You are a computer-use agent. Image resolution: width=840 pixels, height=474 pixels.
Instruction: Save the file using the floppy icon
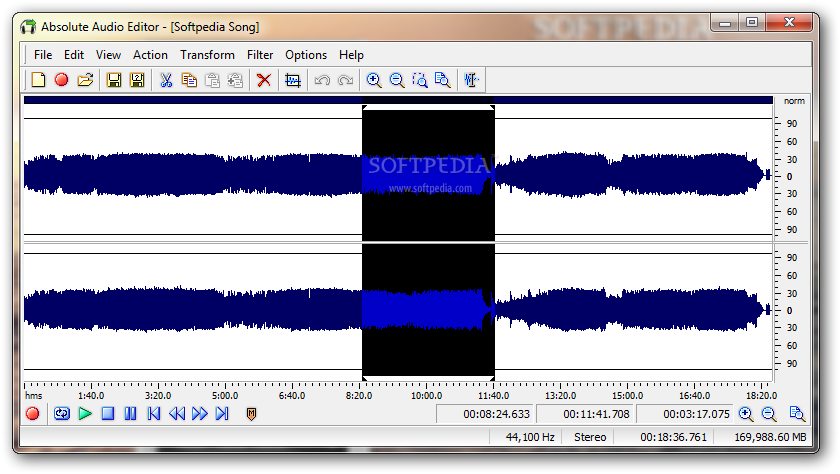pos(114,80)
